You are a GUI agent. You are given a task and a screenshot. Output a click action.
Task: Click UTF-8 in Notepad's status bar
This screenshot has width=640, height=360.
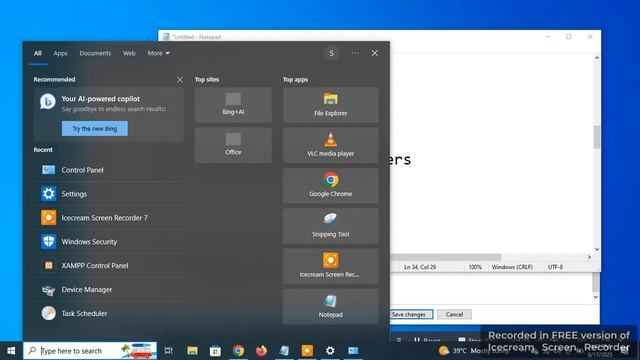pyautogui.click(x=556, y=267)
